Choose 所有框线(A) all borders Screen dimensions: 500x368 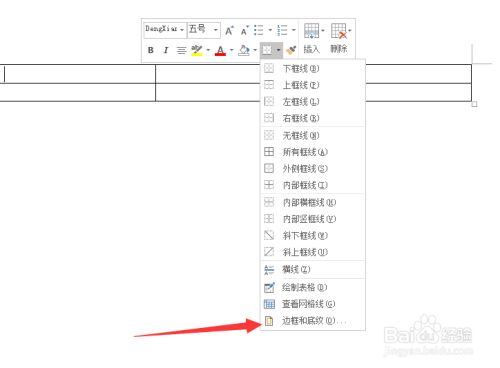[313, 152]
